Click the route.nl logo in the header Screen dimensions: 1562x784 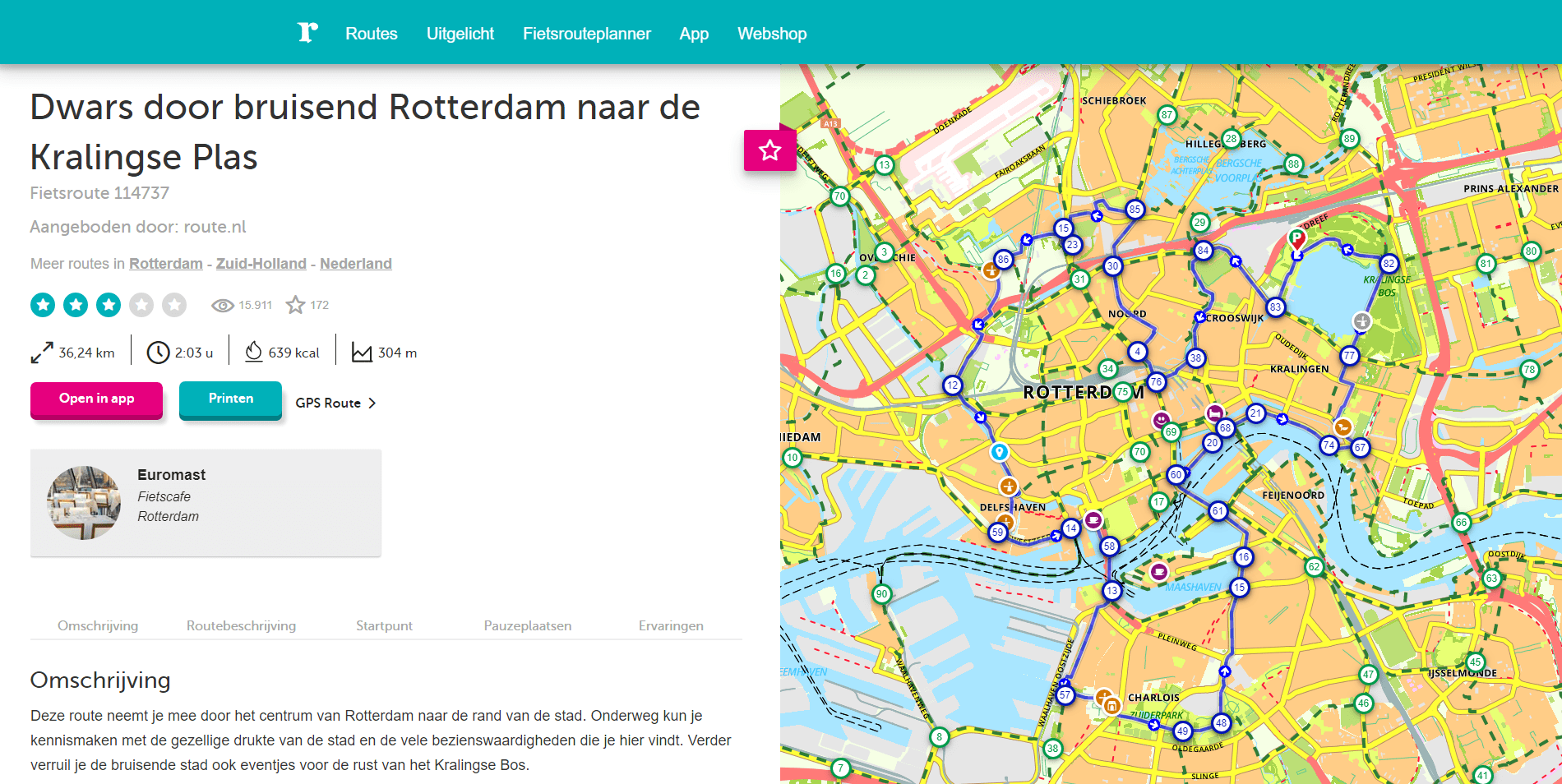pyautogui.click(x=307, y=32)
